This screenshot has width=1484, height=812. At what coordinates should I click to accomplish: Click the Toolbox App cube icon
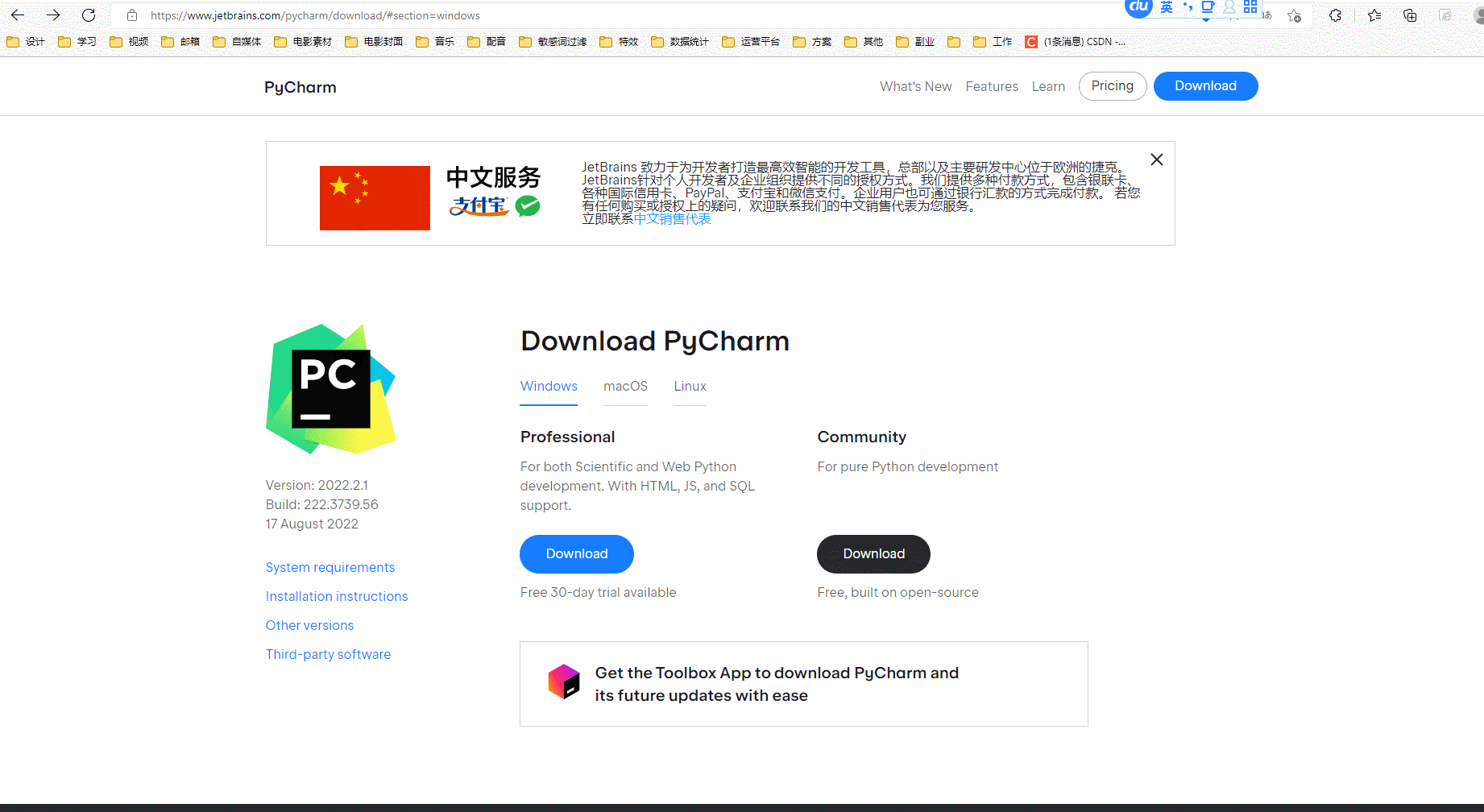point(564,682)
